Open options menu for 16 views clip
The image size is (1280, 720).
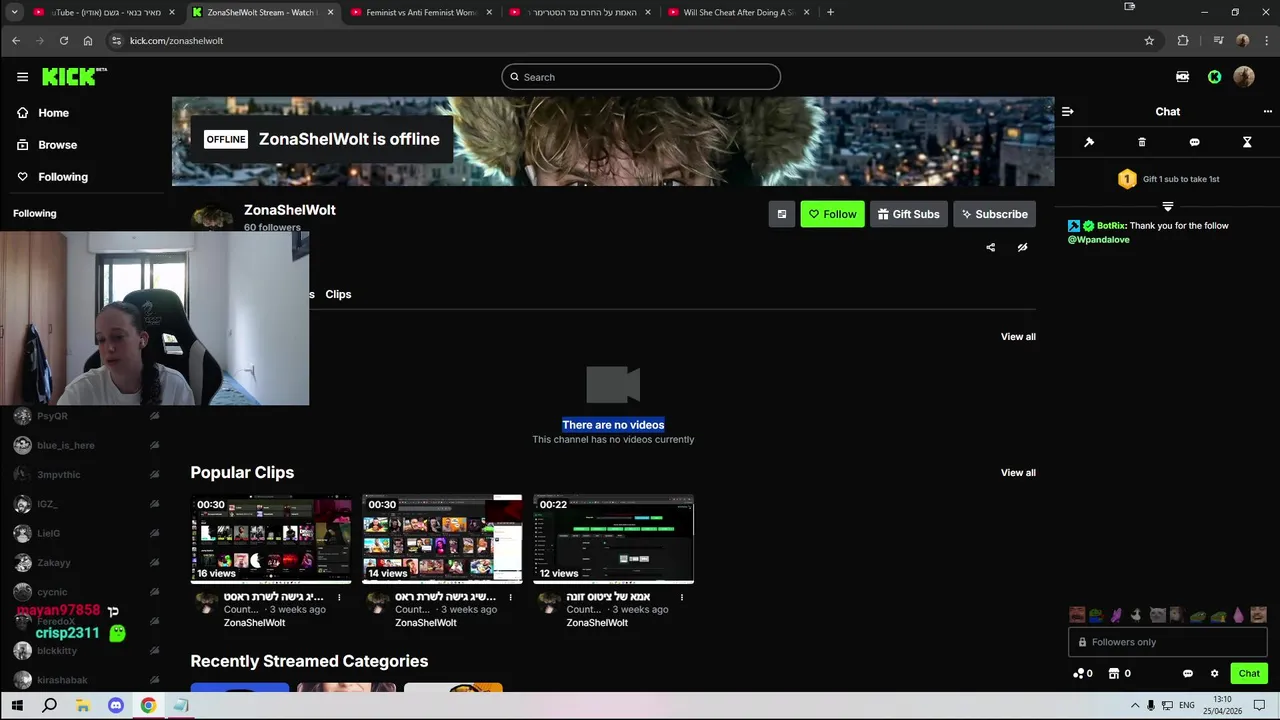(x=339, y=597)
